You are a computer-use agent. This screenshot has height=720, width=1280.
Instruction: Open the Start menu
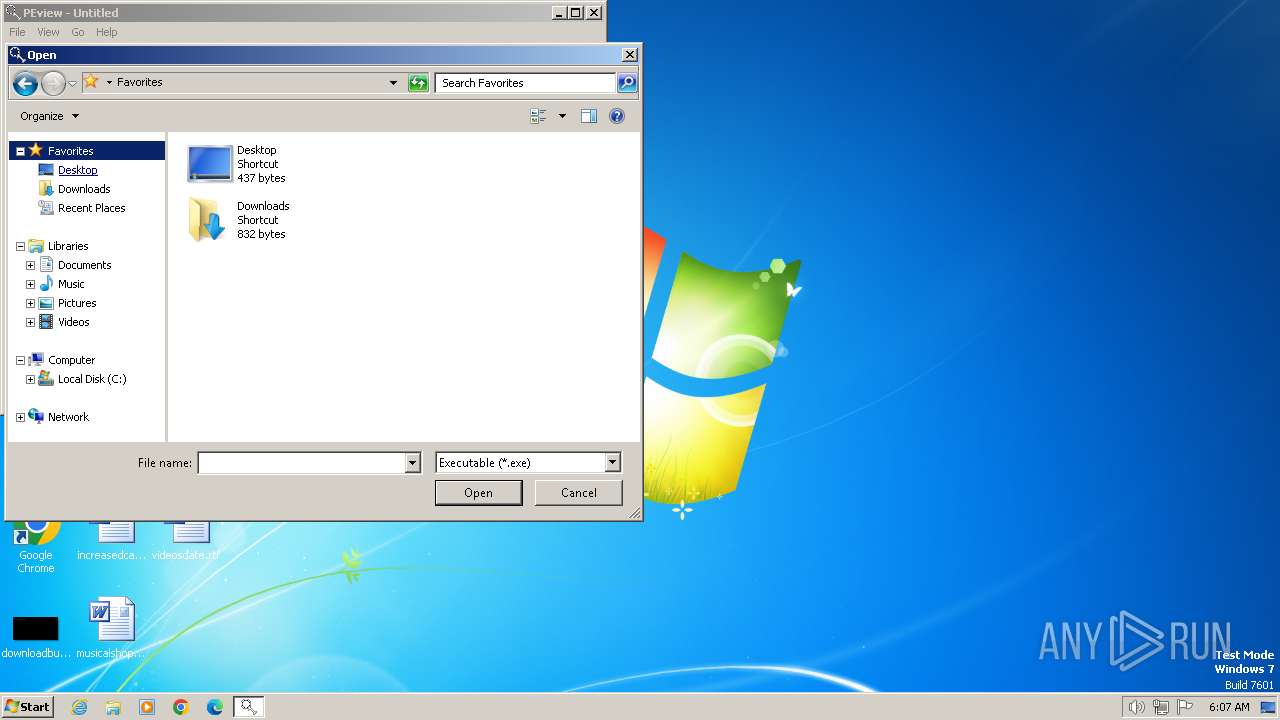point(27,707)
